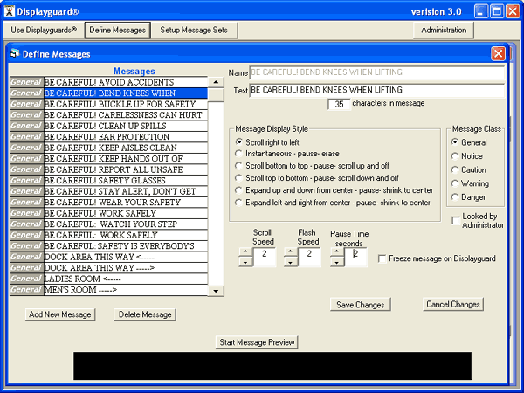Viewport: 524px width, 393px height.
Task: Click the Pause Time seconds field
Action: 356,257
